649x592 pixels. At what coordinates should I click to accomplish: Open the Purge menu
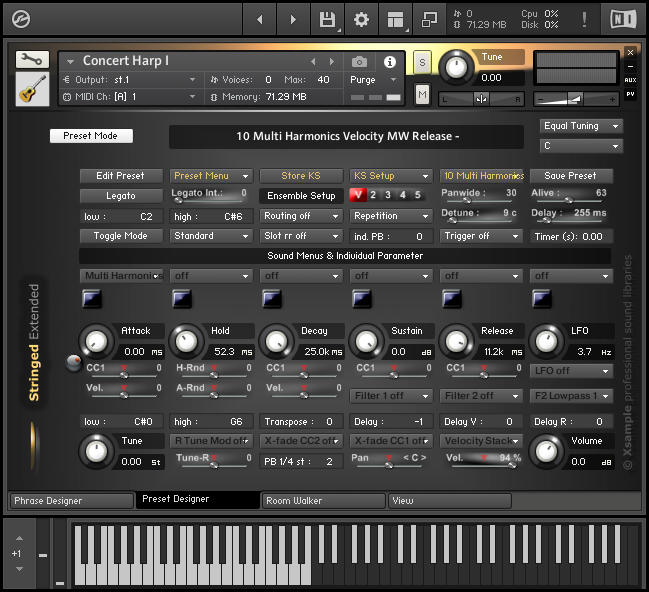pos(373,80)
